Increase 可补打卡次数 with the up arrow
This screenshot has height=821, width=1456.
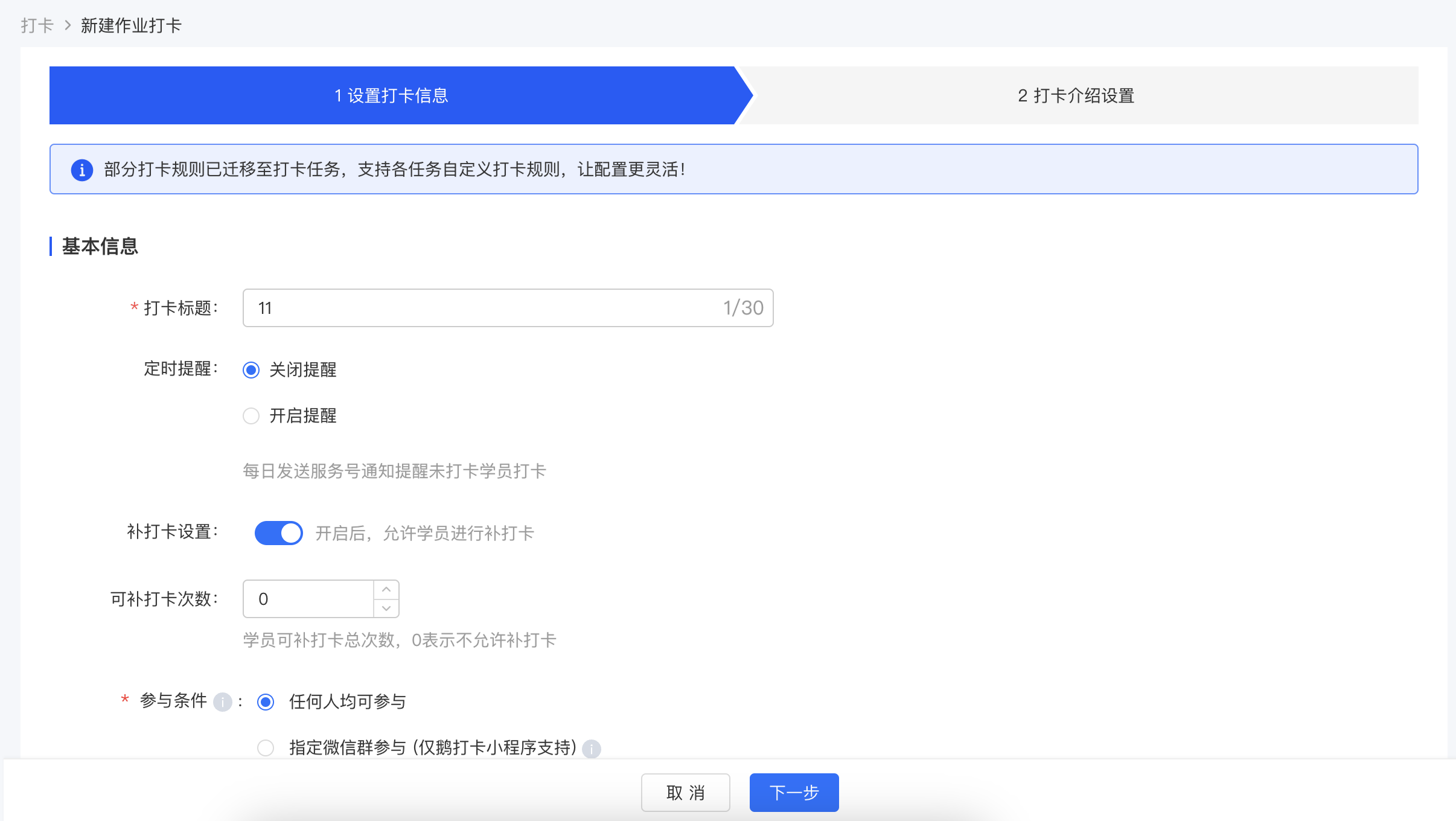(386, 590)
